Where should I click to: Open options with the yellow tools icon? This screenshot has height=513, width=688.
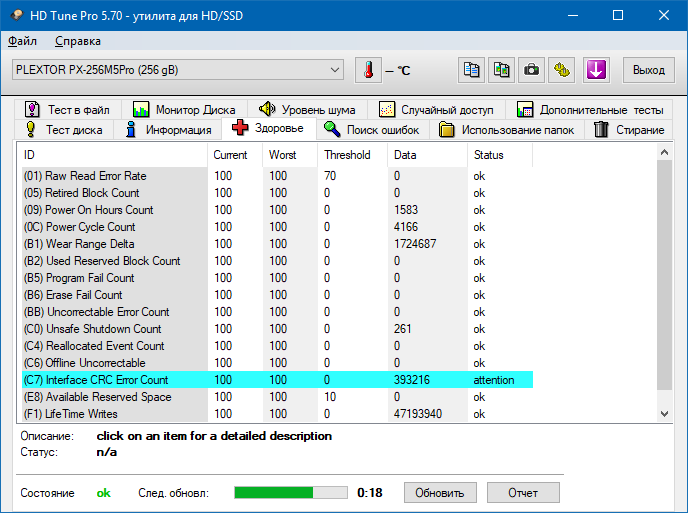(x=563, y=70)
